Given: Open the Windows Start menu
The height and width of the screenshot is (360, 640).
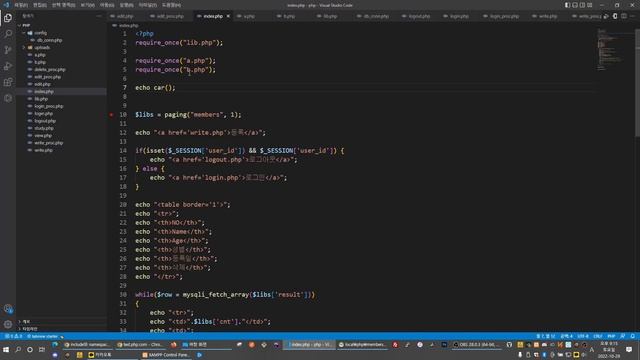Looking at the screenshot, I should (6, 350).
